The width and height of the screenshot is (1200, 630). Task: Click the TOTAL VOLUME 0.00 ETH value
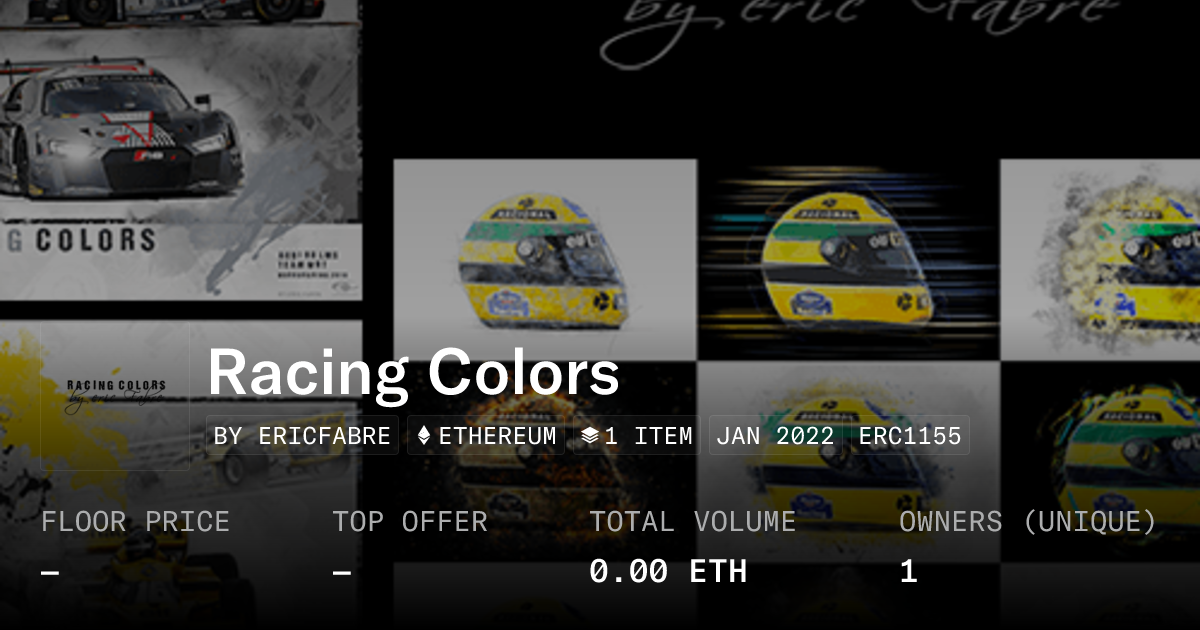pos(668,572)
